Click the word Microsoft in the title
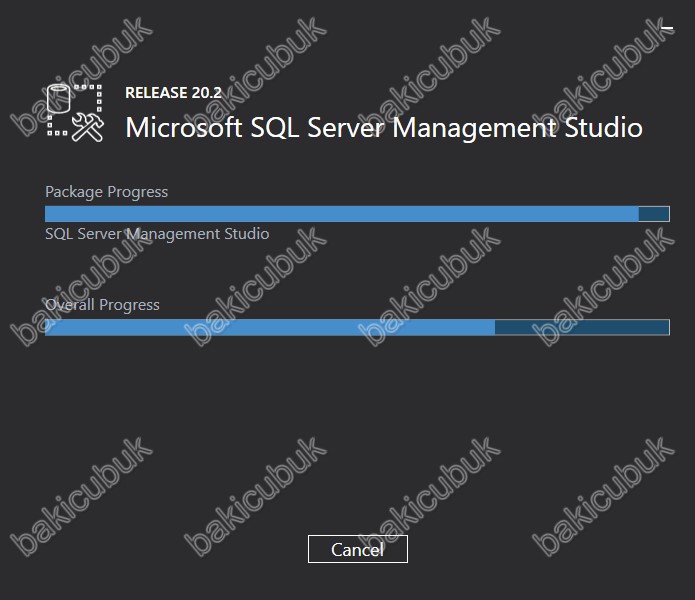695x600 pixels. (x=184, y=128)
